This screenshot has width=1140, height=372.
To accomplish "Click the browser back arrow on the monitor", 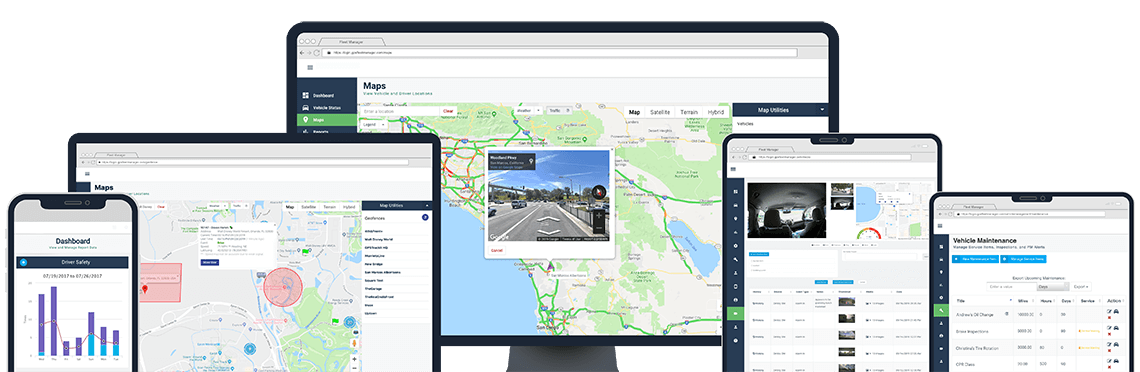I will click(x=302, y=52).
